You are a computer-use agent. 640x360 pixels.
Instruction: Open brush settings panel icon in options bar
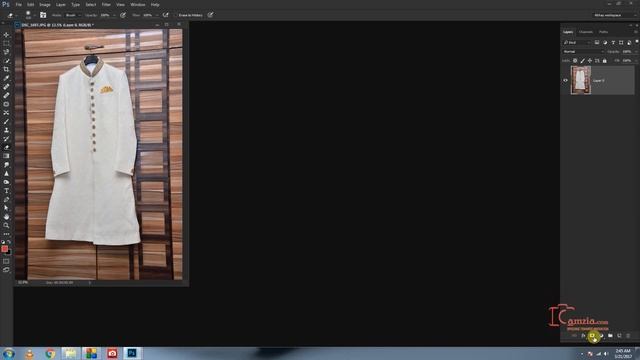(x=43, y=15)
